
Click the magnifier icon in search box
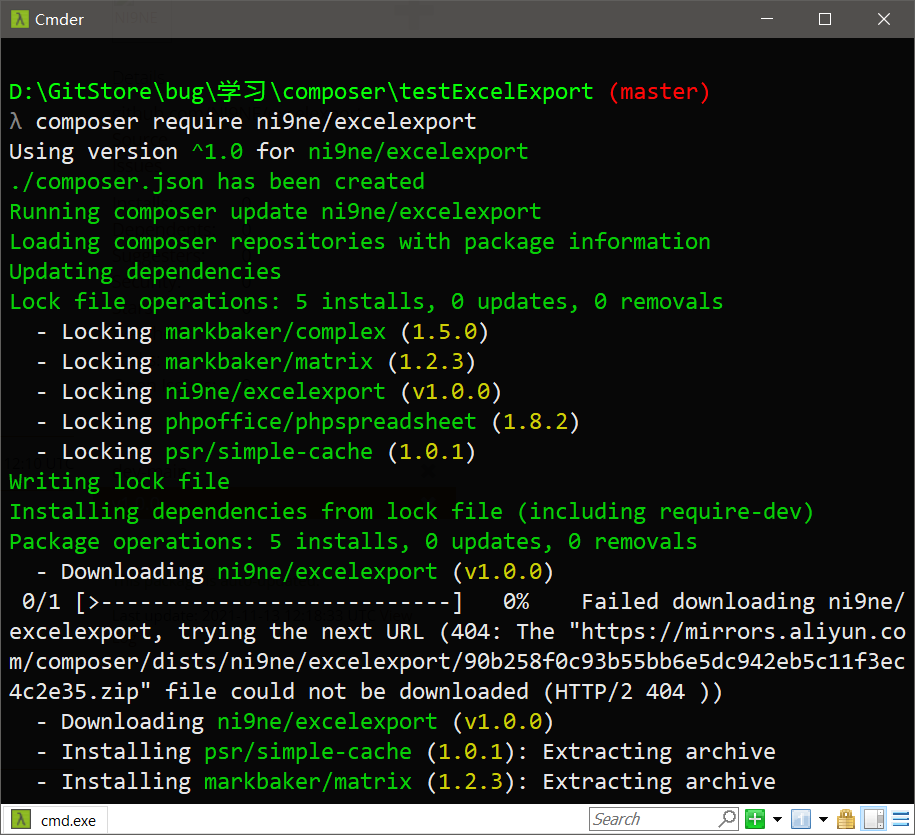(727, 820)
